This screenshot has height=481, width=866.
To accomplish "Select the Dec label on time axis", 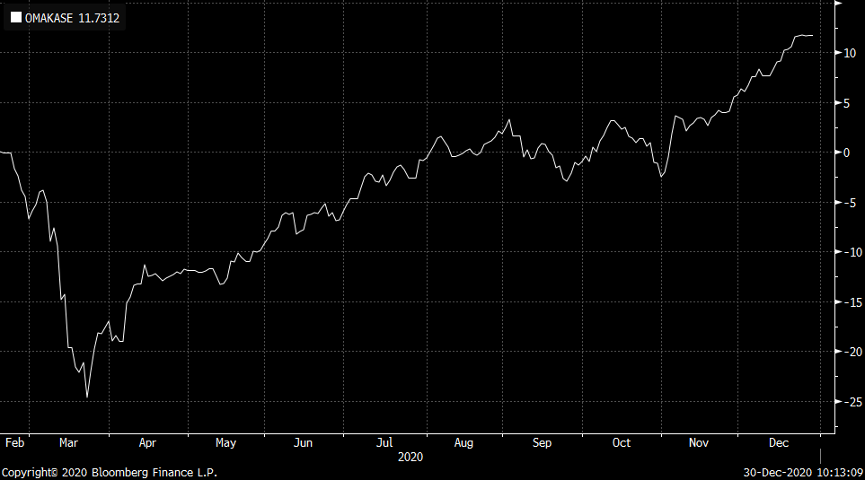I will click(x=777, y=441).
